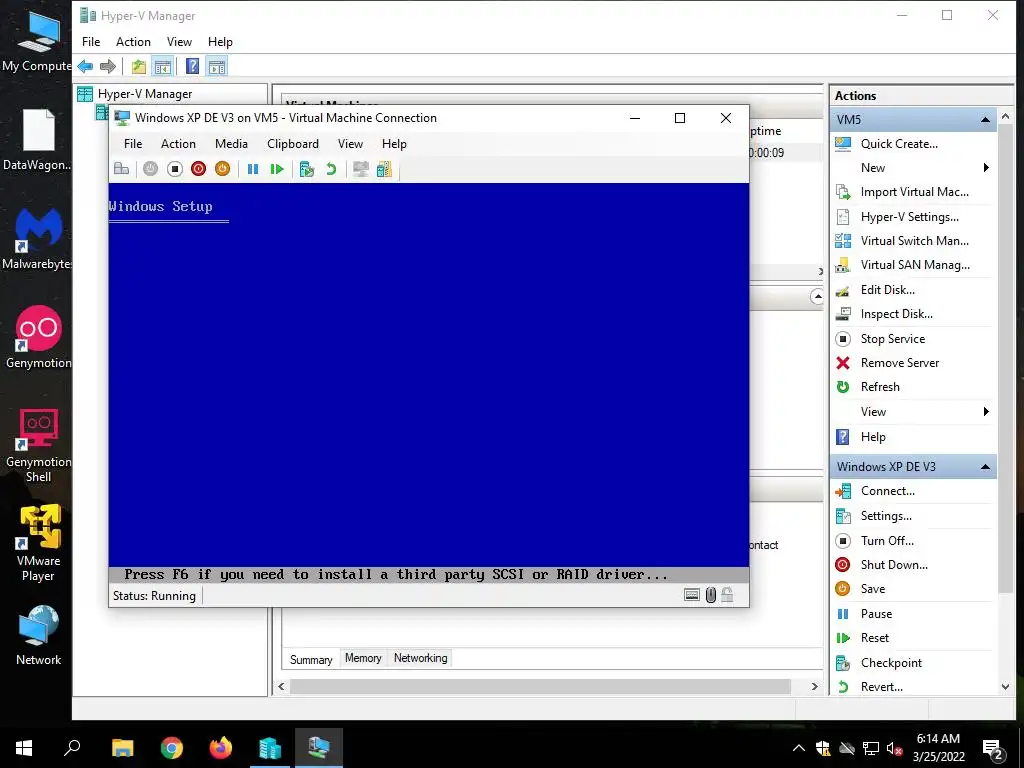Click muted volume tray icon
The image size is (1024, 768).
(894, 748)
